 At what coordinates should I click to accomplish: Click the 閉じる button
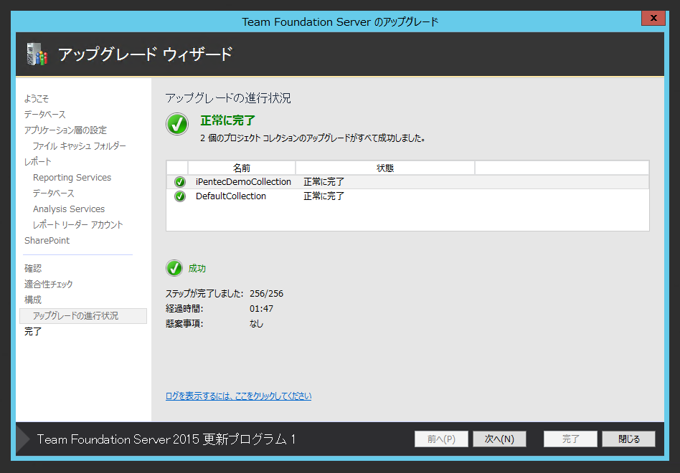629,439
